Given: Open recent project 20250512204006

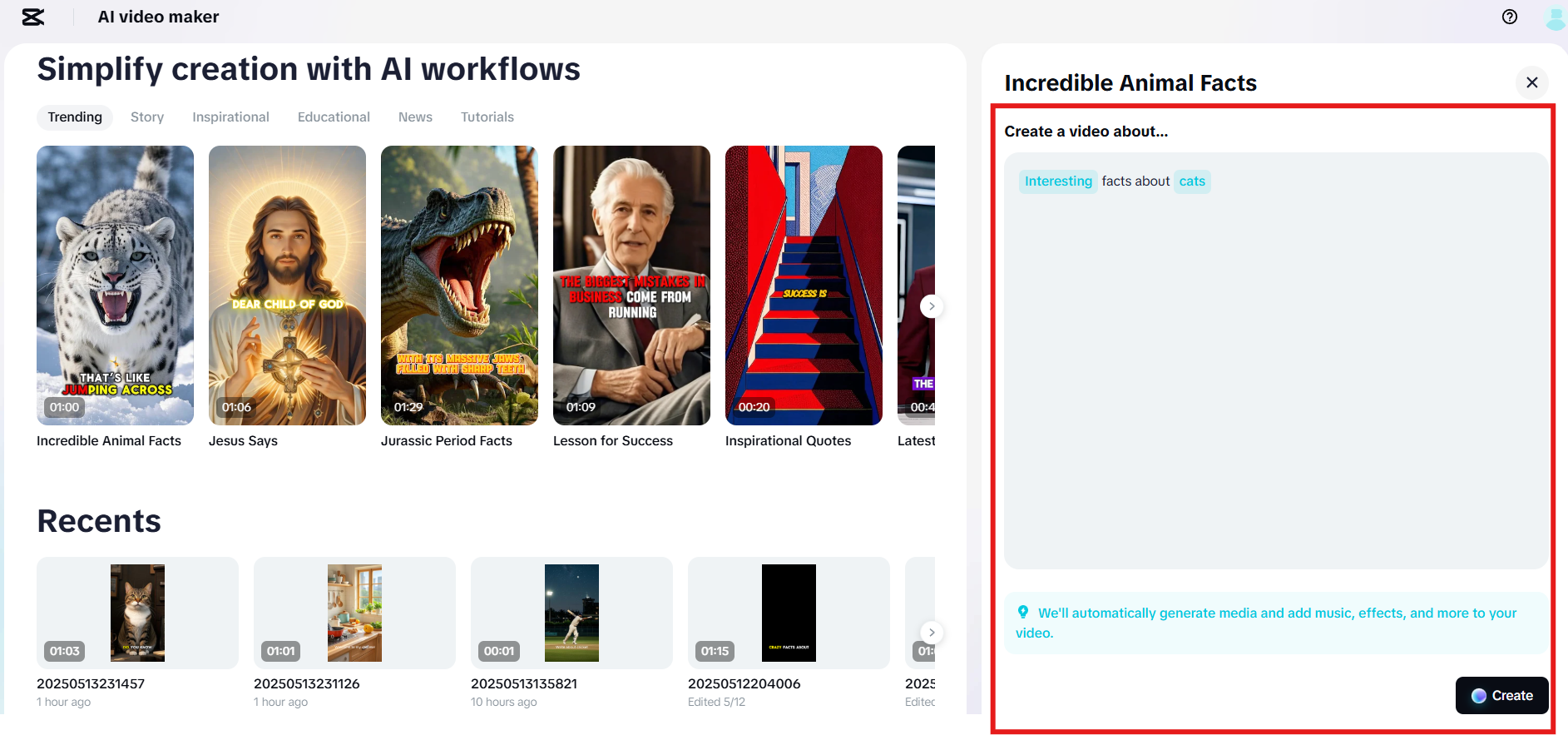Looking at the screenshot, I should (x=789, y=613).
